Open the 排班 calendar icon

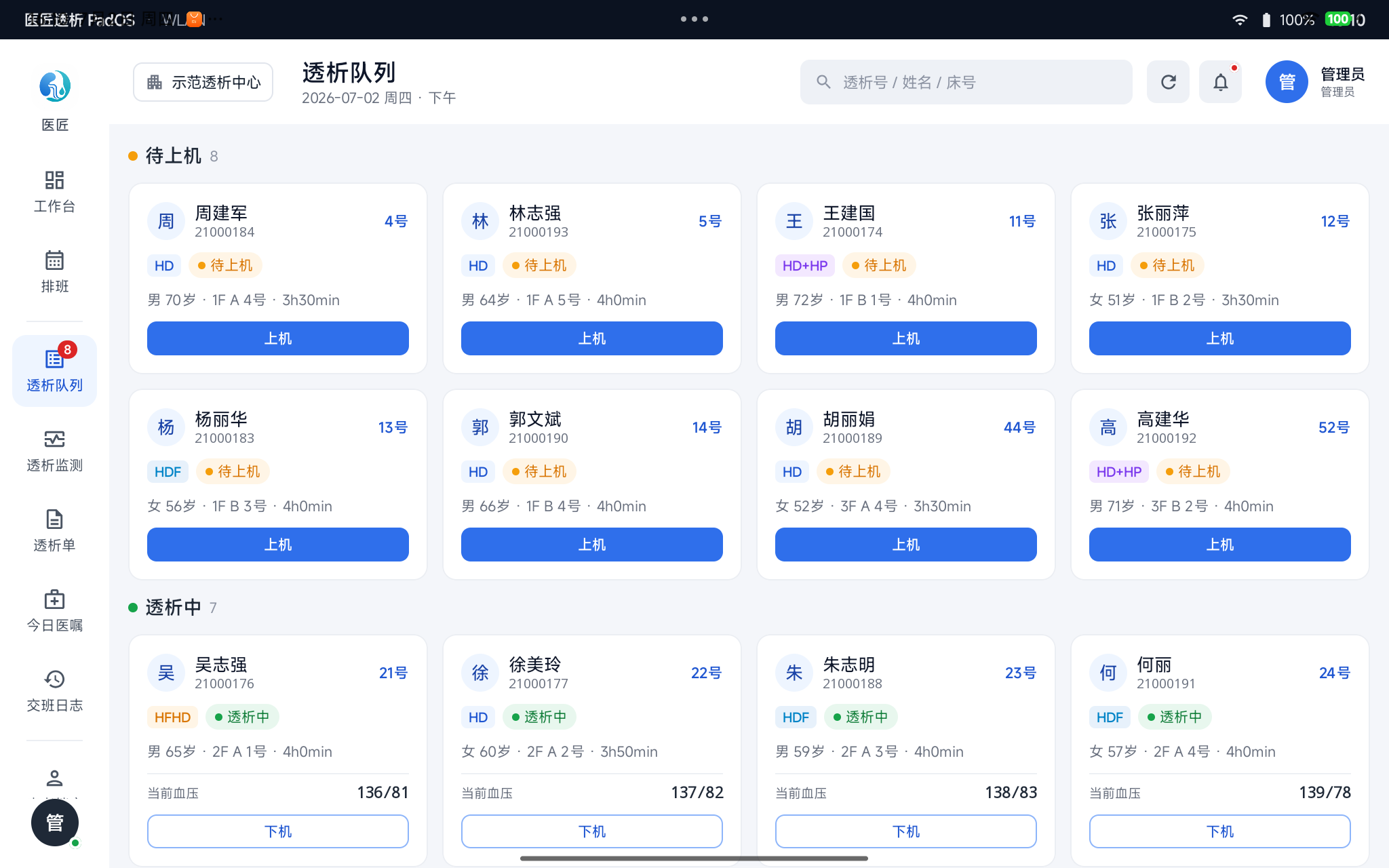click(54, 260)
